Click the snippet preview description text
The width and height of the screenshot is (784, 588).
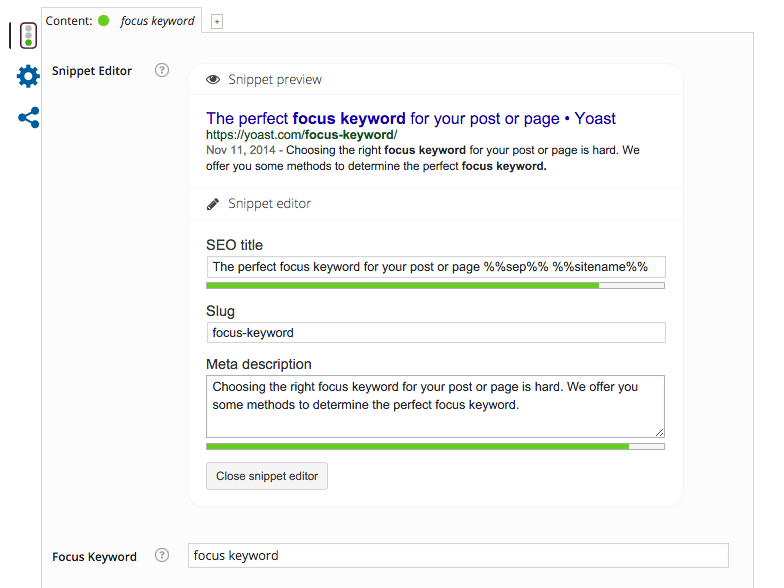422,159
